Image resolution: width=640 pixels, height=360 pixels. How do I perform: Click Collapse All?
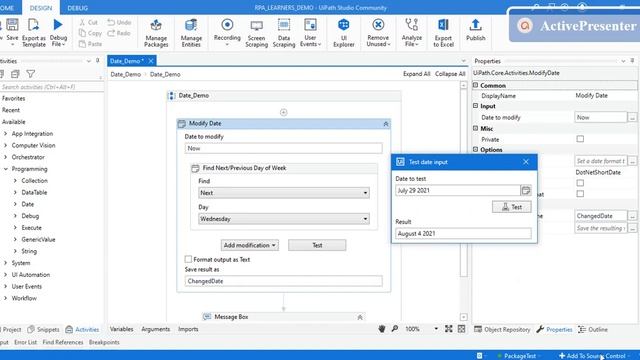450,74
